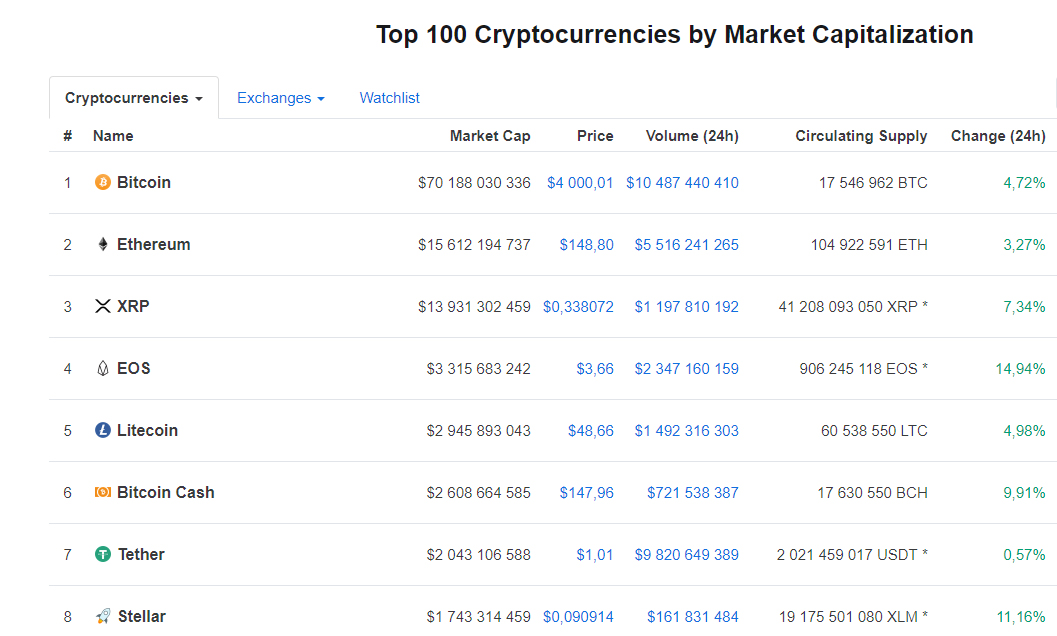Screen dimensions: 1057x636
Task: Select supply 17 546 962 BTC
Action: tap(873, 183)
